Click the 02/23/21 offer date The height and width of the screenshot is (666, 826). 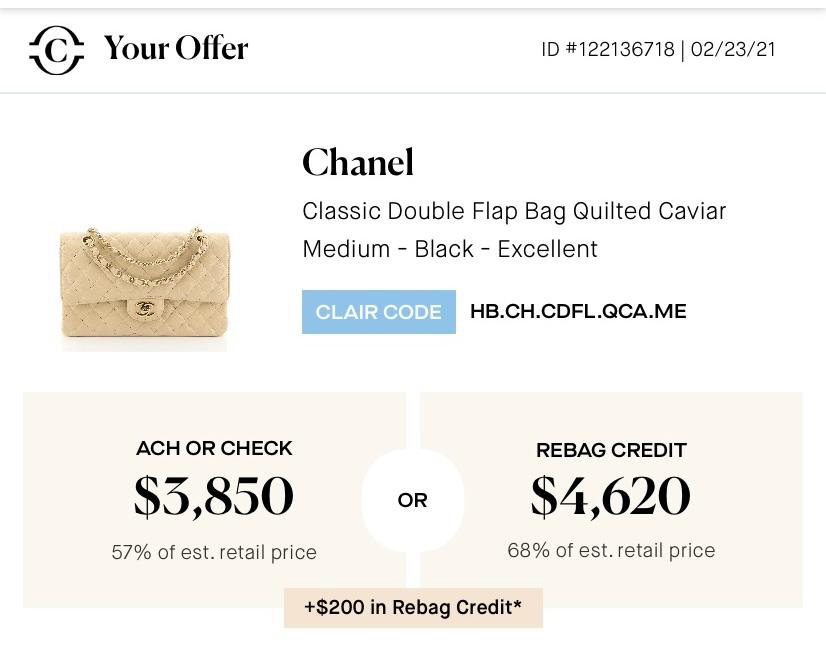(733, 50)
